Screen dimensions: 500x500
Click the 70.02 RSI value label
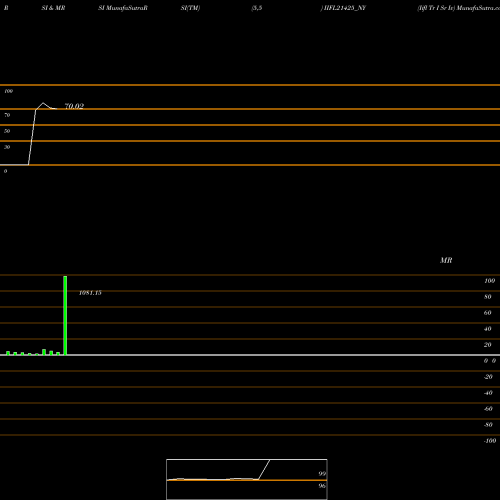click(x=74, y=106)
